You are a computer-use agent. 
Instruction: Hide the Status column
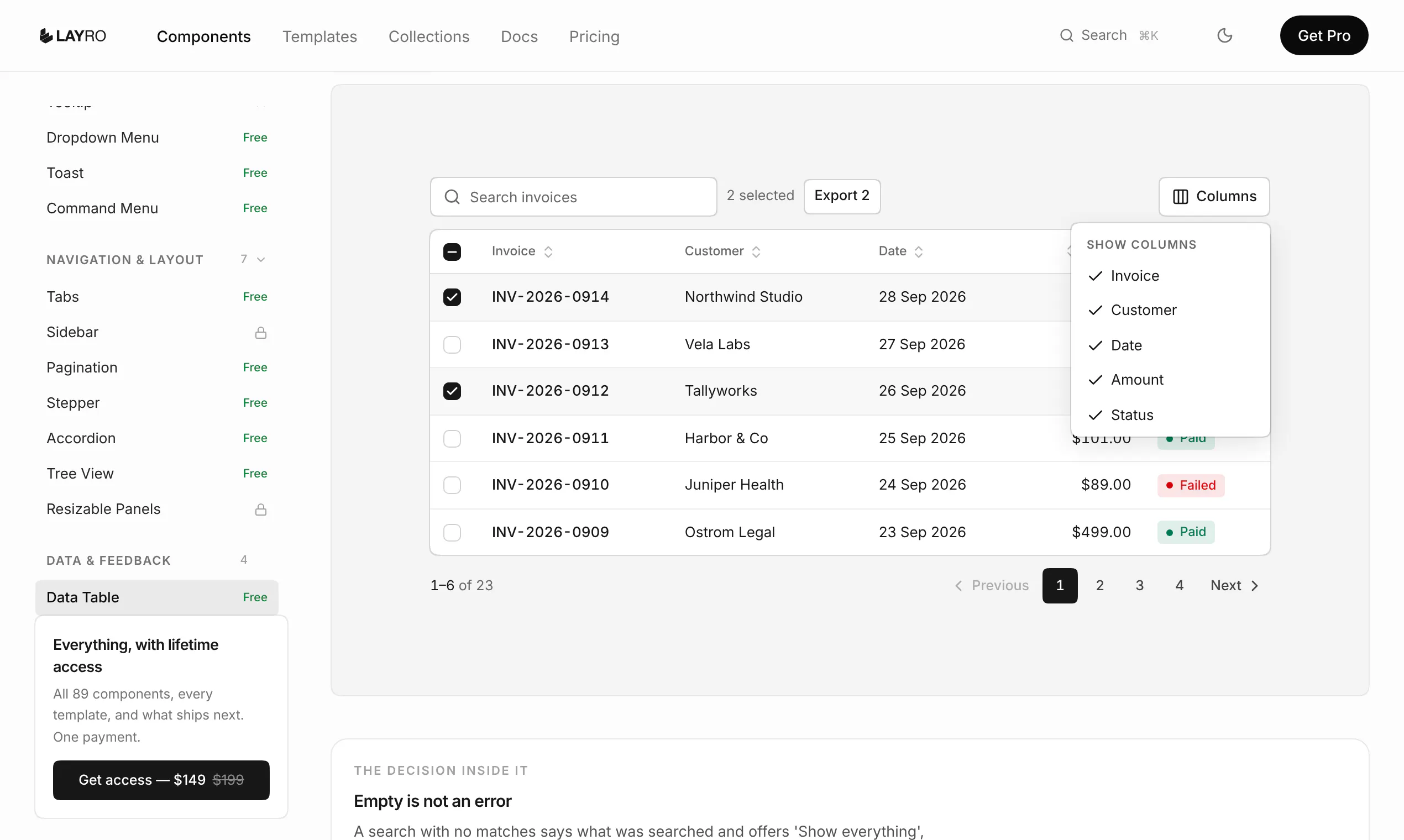1170,415
